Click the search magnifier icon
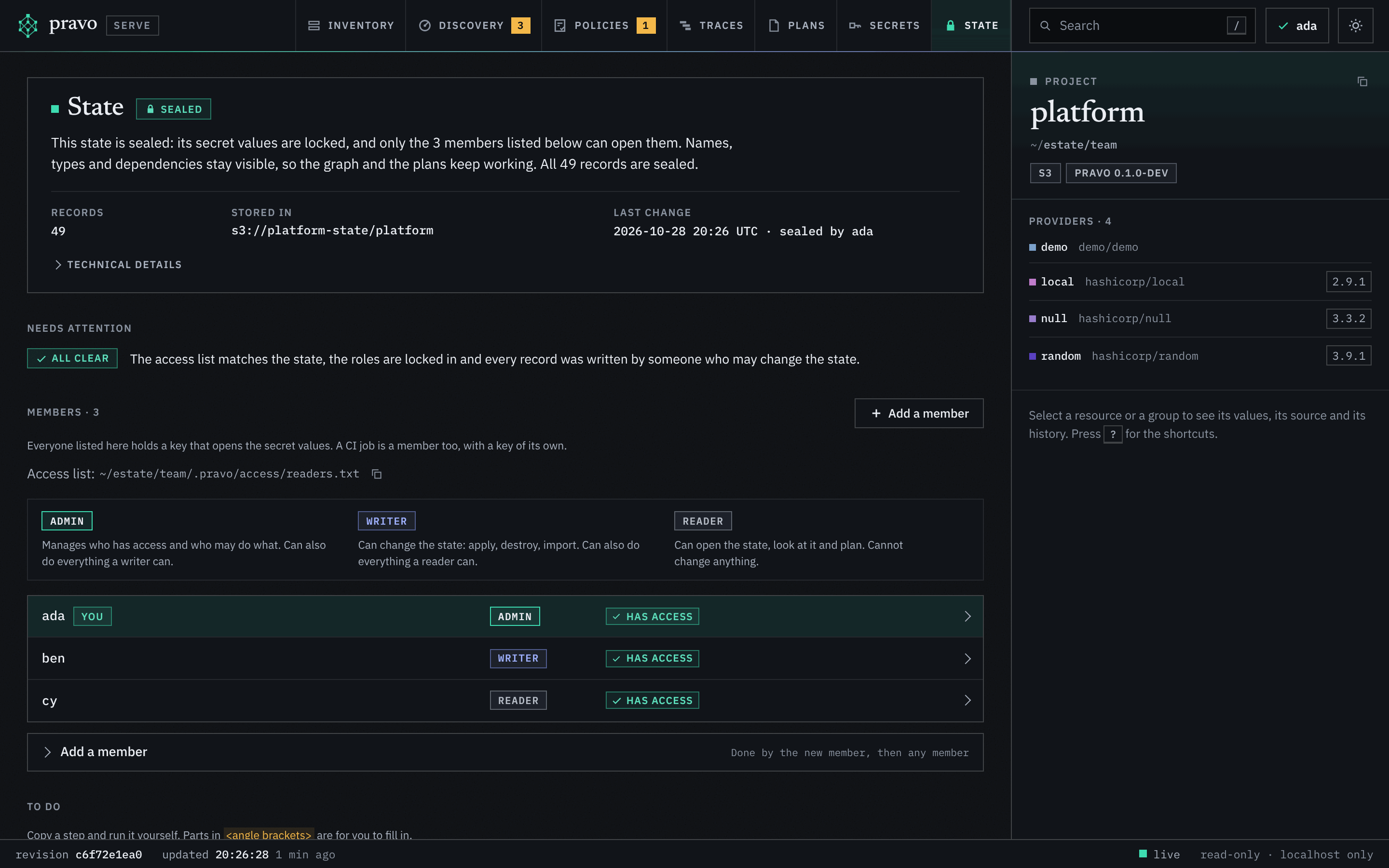The width and height of the screenshot is (1389, 868). click(x=1045, y=26)
